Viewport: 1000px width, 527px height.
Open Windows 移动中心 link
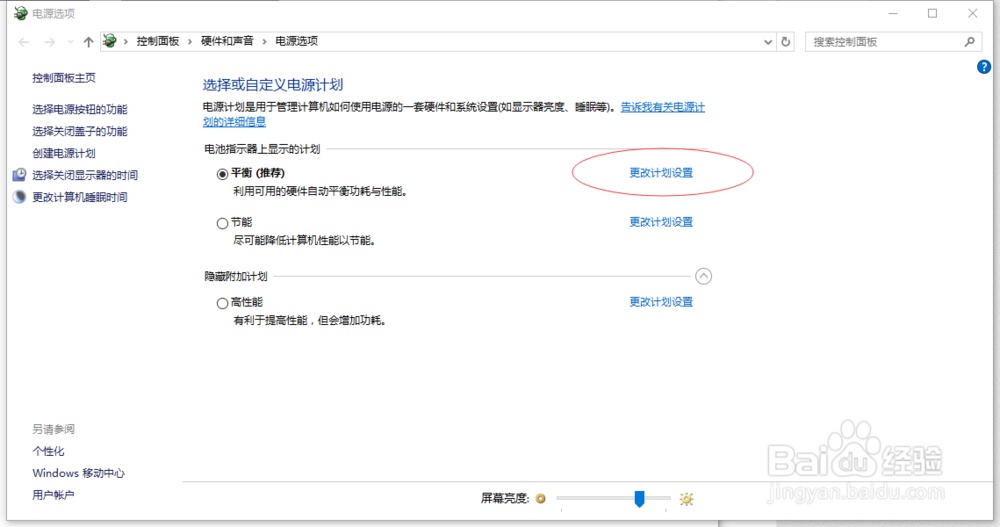tap(78, 473)
